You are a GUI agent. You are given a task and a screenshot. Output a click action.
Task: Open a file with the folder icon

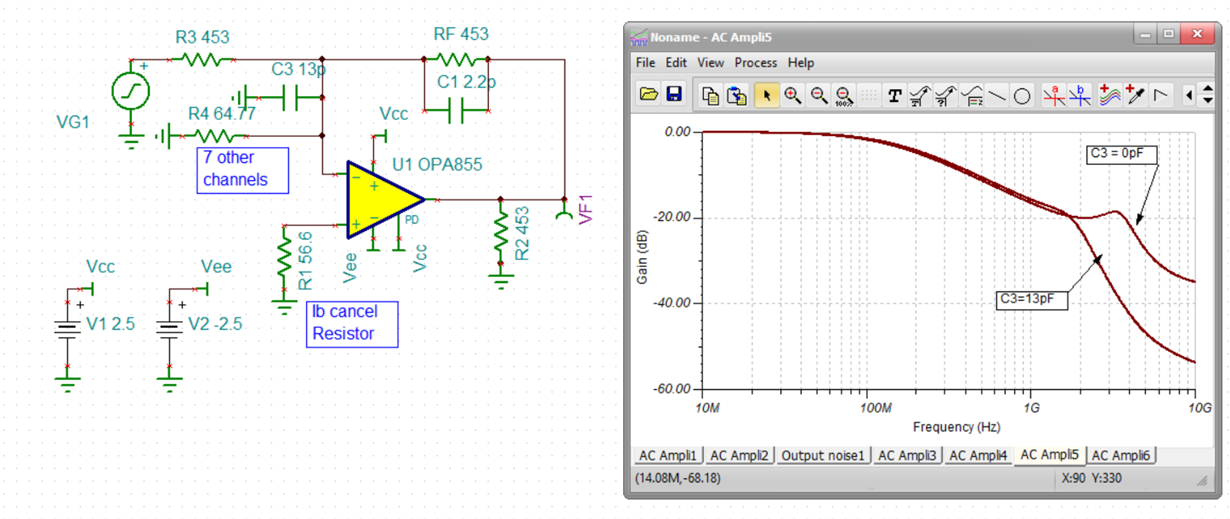649,95
